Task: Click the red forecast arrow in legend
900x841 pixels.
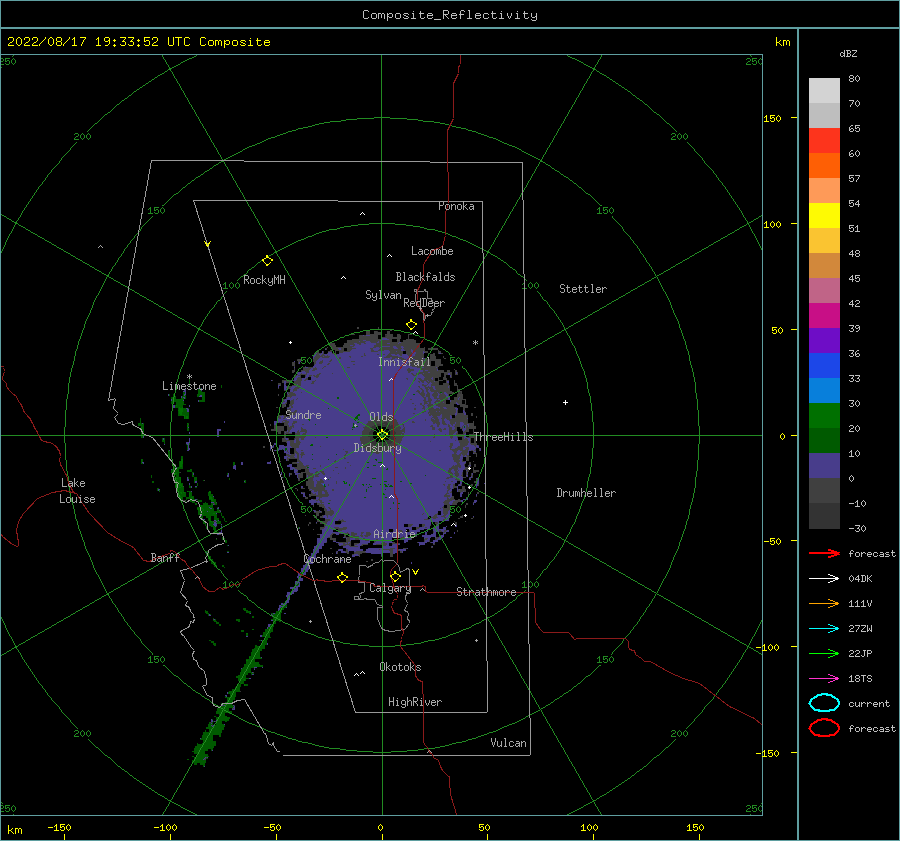Action: [x=824, y=553]
